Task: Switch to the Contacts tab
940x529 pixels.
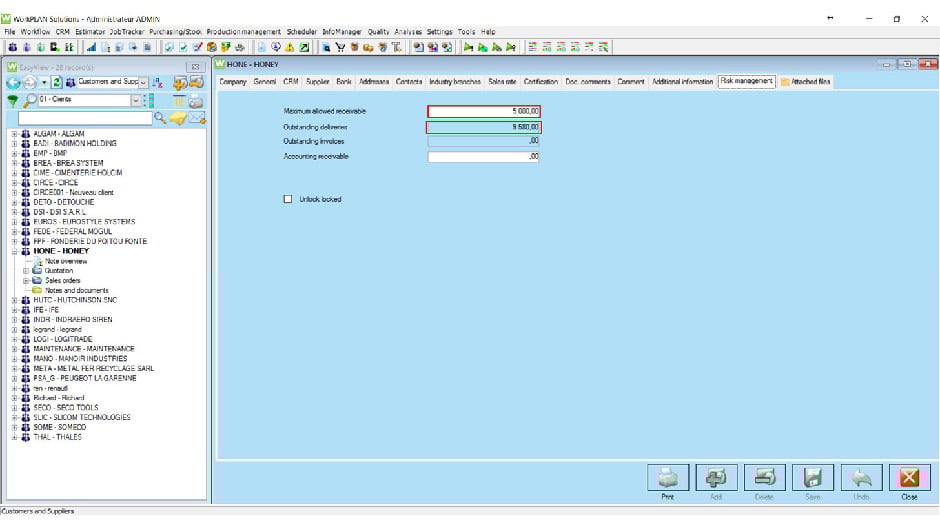Action: coord(409,81)
